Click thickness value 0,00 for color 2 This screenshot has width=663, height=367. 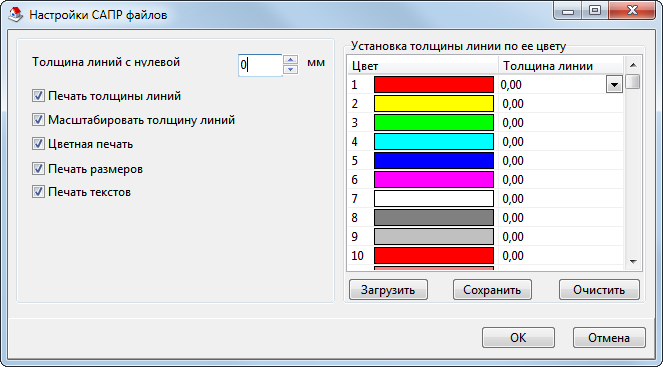[x=513, y=104]
